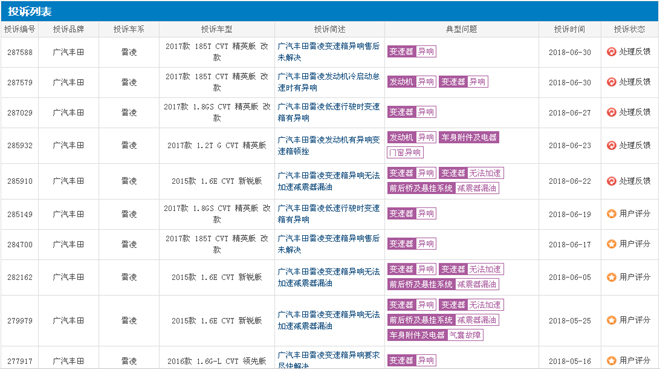Open complaint summary link for row 279979
The width and height of the screenshot is (660, 370).
pos(328,320)
